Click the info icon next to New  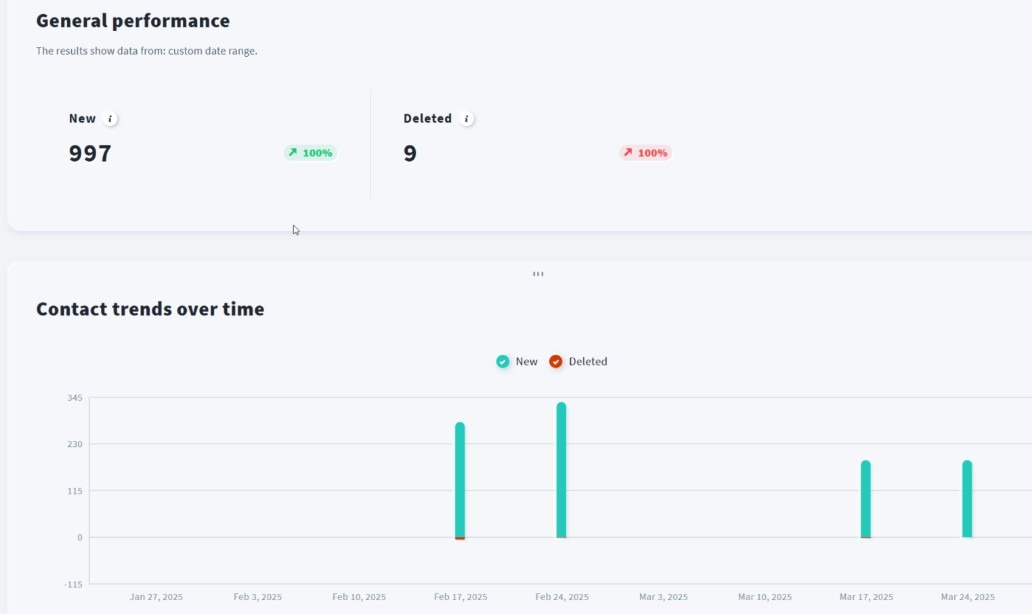tap(111, 119)
